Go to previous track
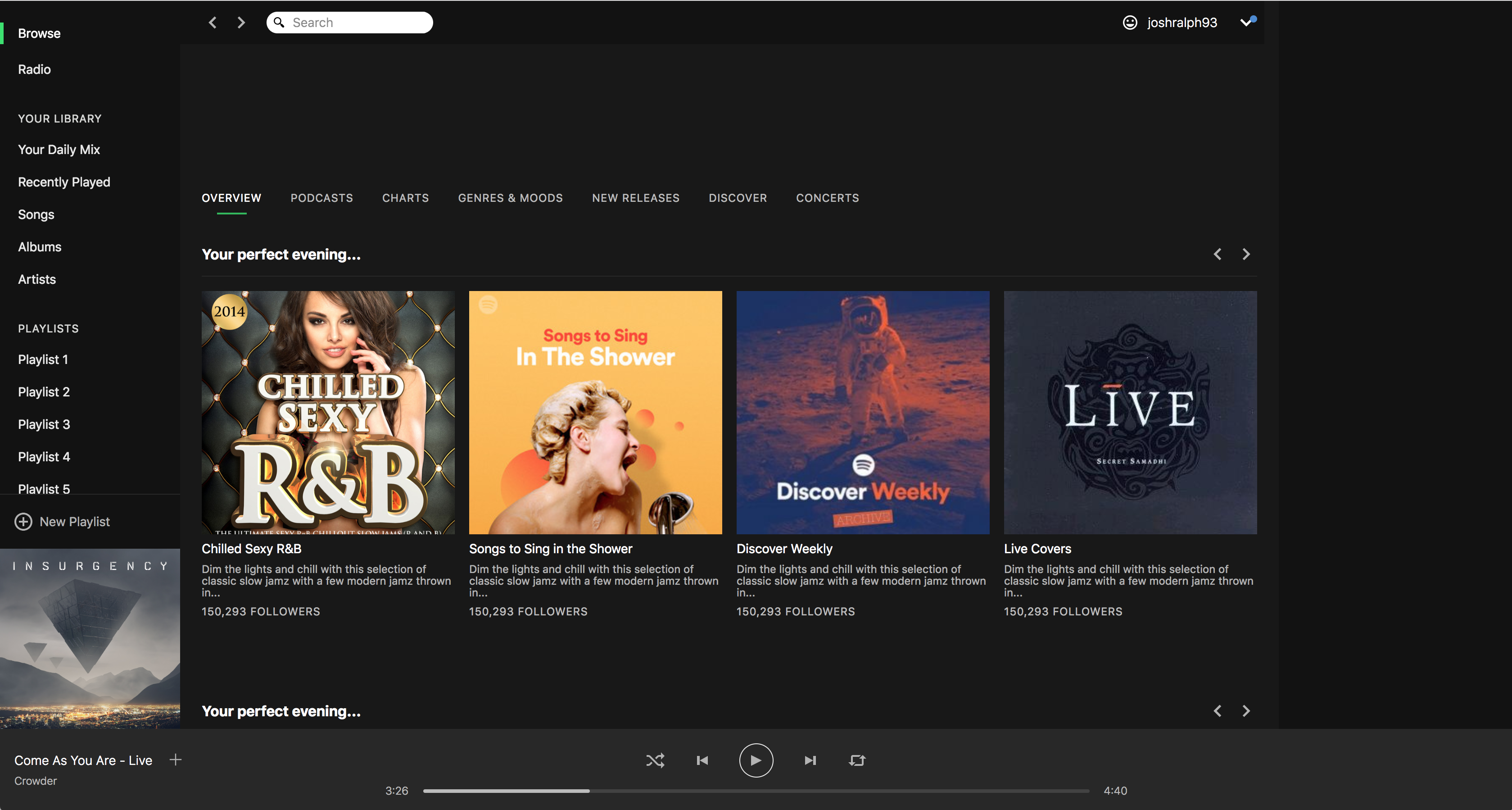The image size is (1512, 810). 702,760
